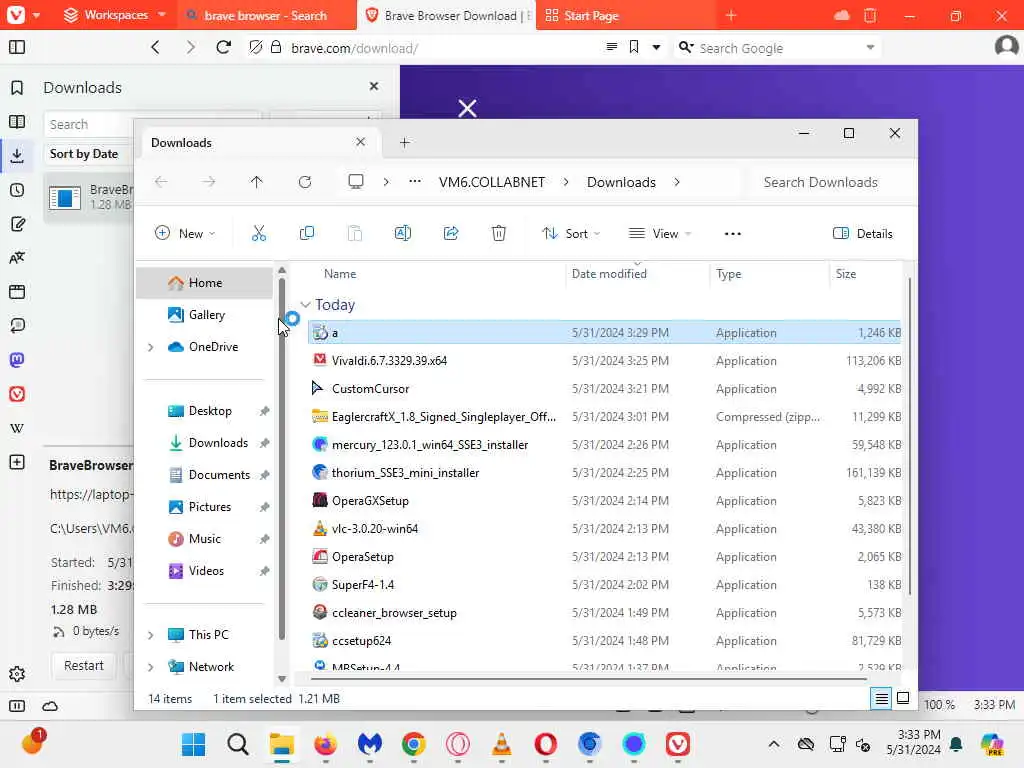This screenshot has height=768, width=1024.
Task: Click the Delete trash icon in Explorer toolbar
Action: (x=499, y=233)
